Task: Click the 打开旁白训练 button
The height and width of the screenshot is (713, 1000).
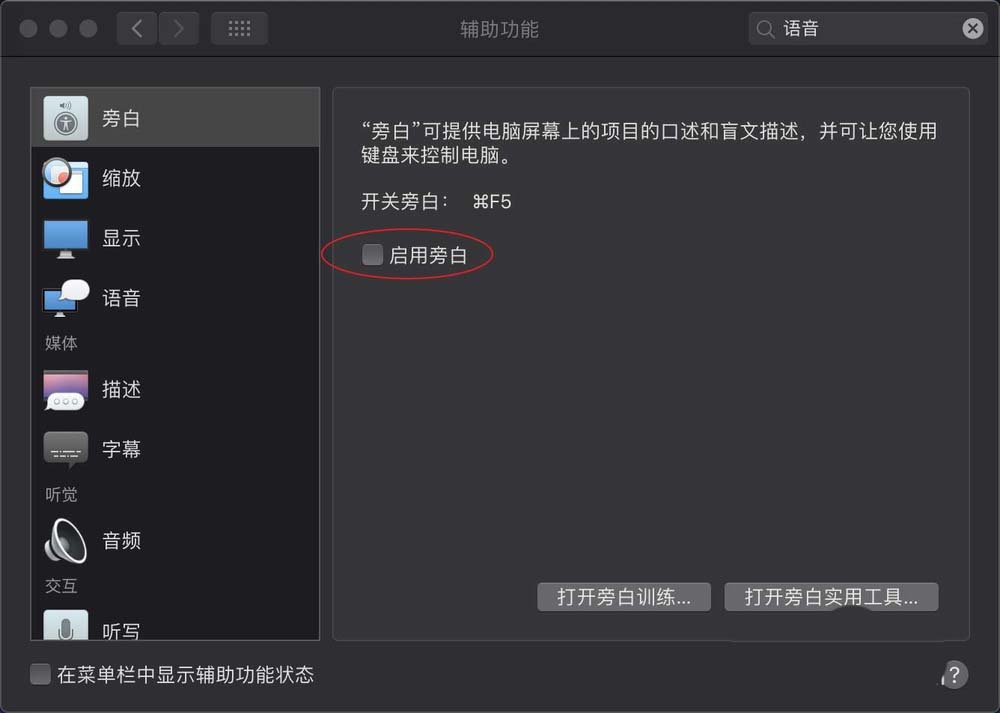Action: coord(624,597)
